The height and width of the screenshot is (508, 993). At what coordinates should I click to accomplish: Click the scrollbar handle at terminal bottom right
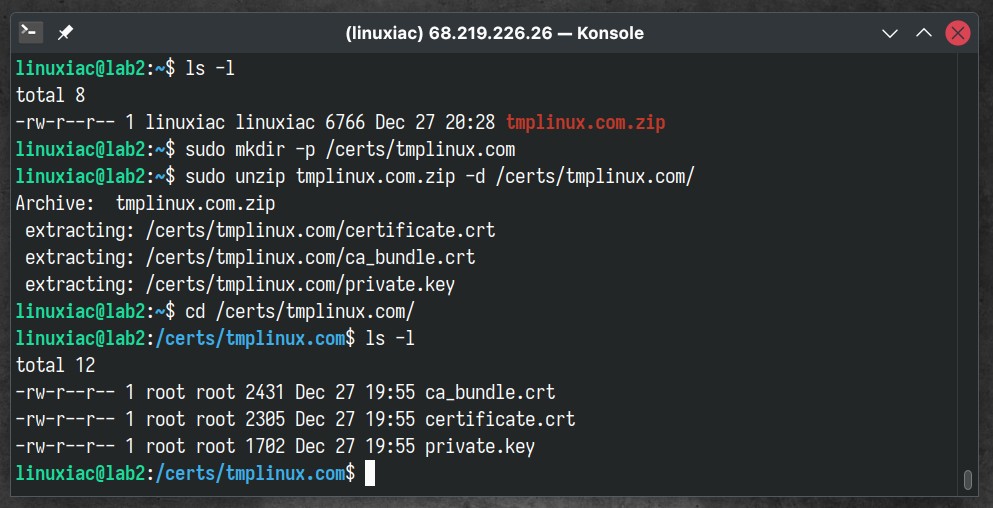coord(967,479)
